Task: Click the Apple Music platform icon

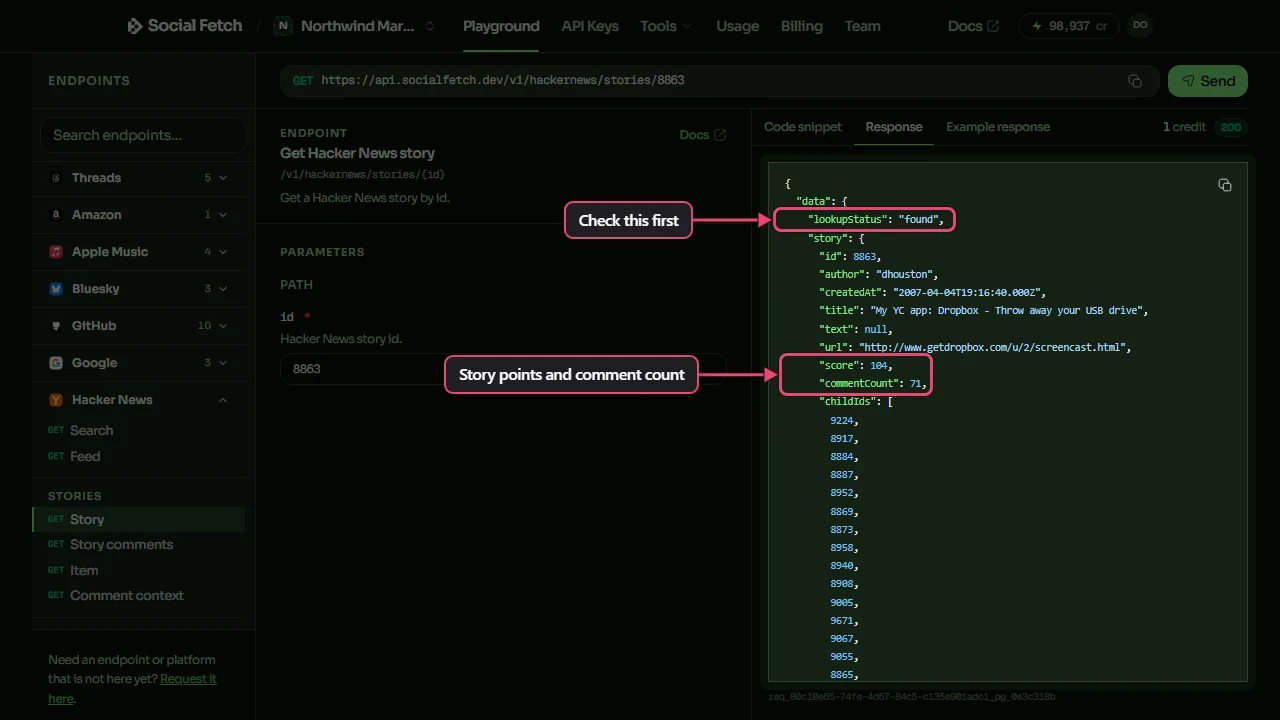Action: (56, 252)
